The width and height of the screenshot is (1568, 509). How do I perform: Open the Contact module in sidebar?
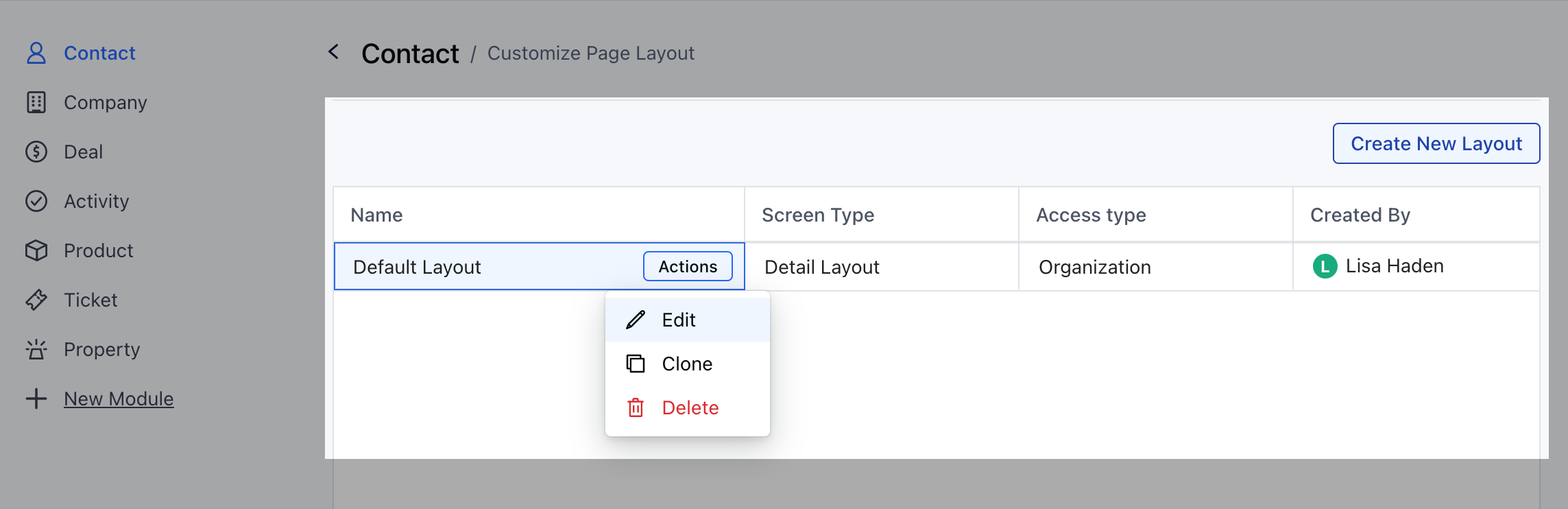[x=99, y=53]
